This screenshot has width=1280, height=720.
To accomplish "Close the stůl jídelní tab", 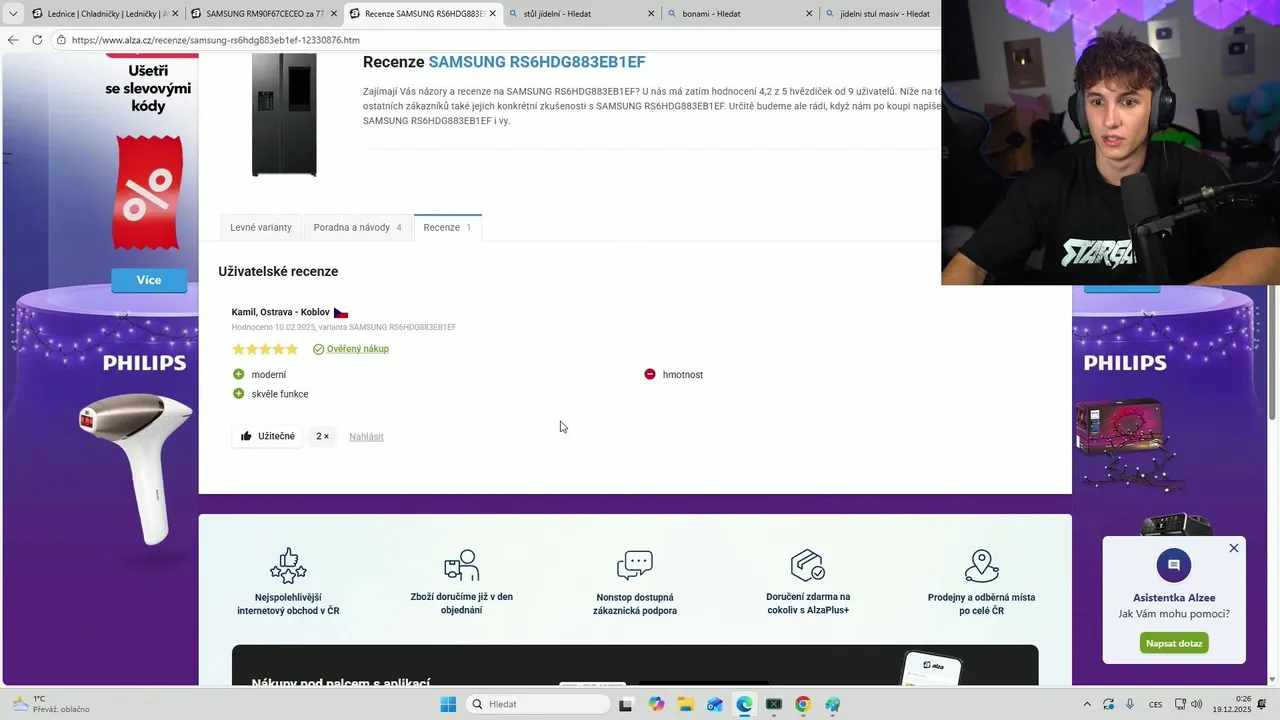I will (651, 14).
